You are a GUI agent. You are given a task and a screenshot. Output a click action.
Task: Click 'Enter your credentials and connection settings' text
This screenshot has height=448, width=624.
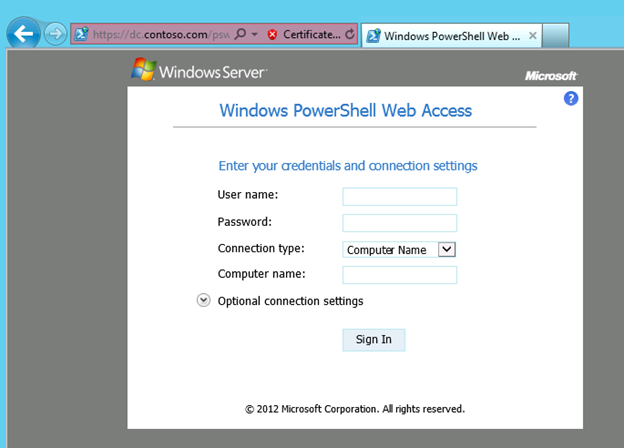(x=348, y=166)
